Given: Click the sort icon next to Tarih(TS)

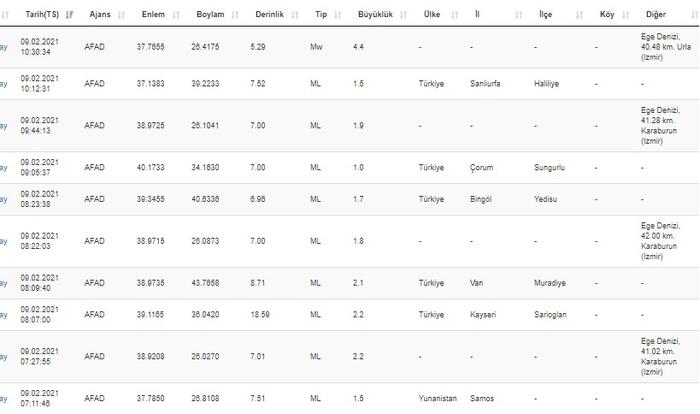Looking at the screenshot, I should click(69, 16).
